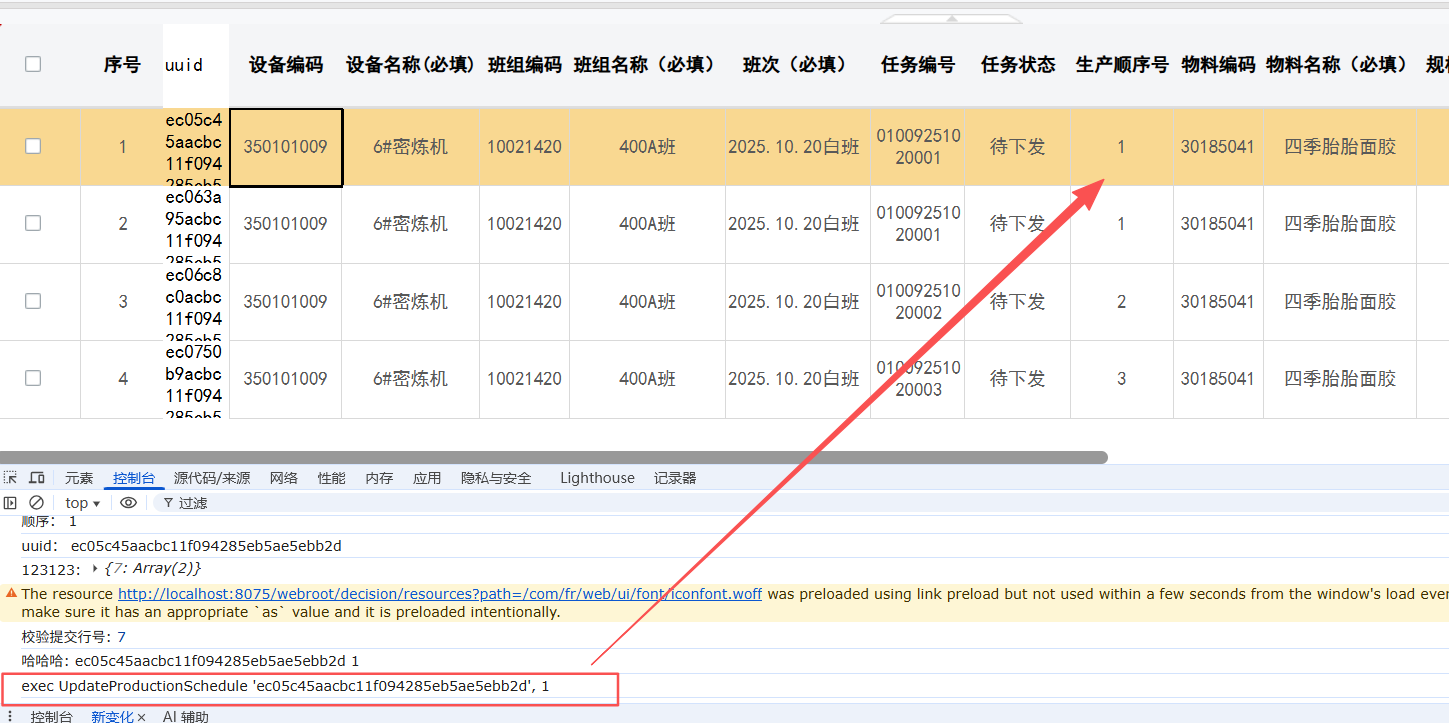Viewport: 1449px width, 723px height.
Task: Activate the inspect element picker icon
Action: coord(11,478)
